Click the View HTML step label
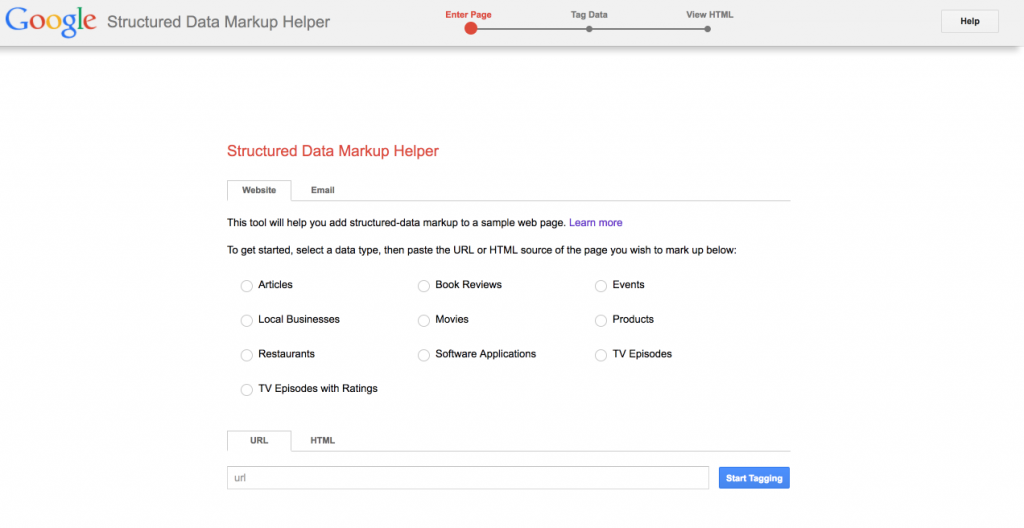Image resolution: width=1024 pixels, height=528 pixels. coord(710,14)
